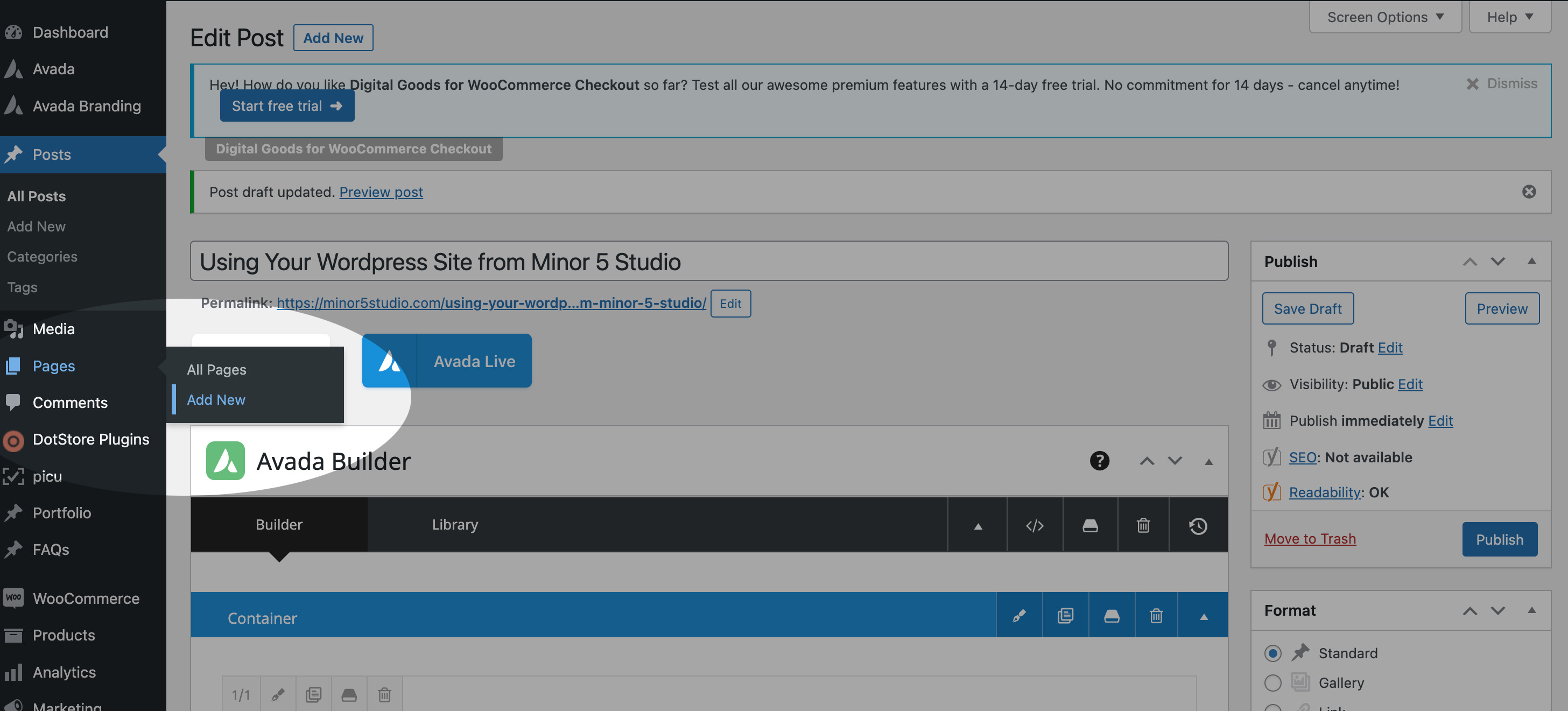
Task: Collapse the Format panel
Action: tap(1531, 610)
